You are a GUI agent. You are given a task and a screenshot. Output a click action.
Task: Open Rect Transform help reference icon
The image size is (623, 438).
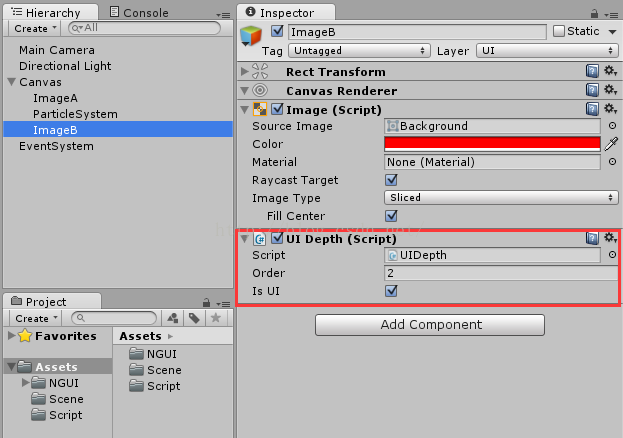point(592,71)
